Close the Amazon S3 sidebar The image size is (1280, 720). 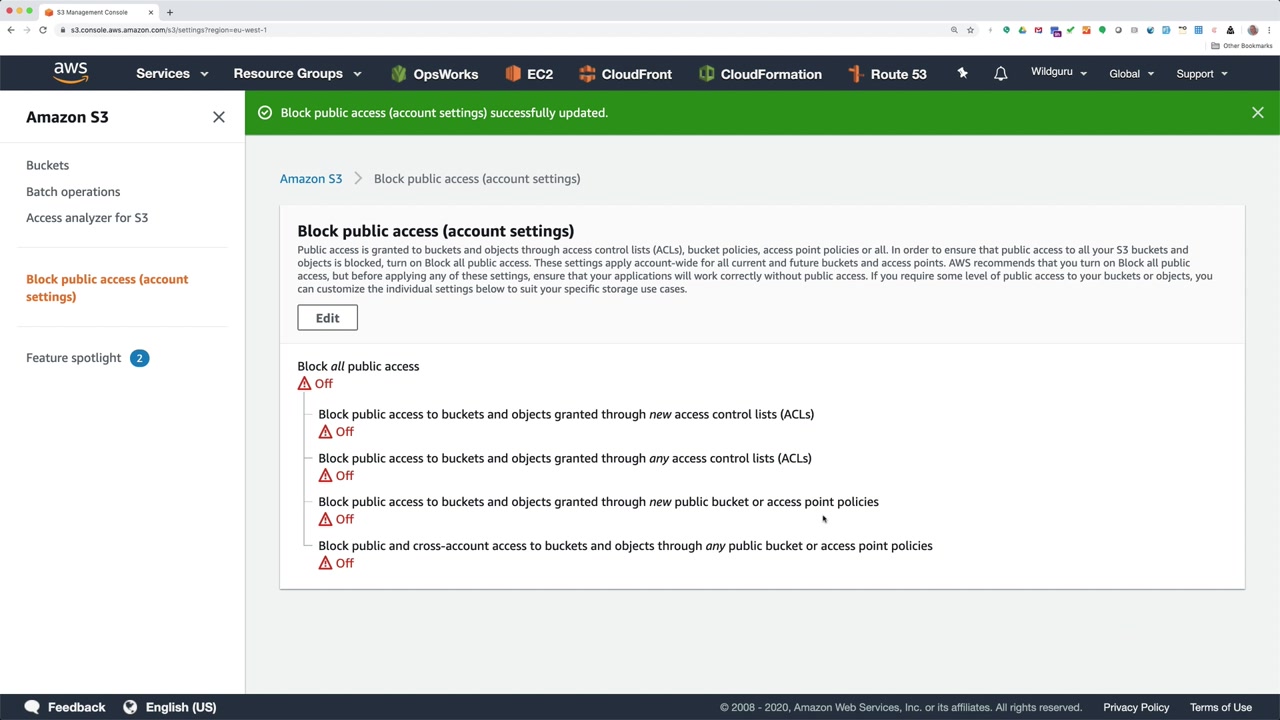(x=219, y=117)
